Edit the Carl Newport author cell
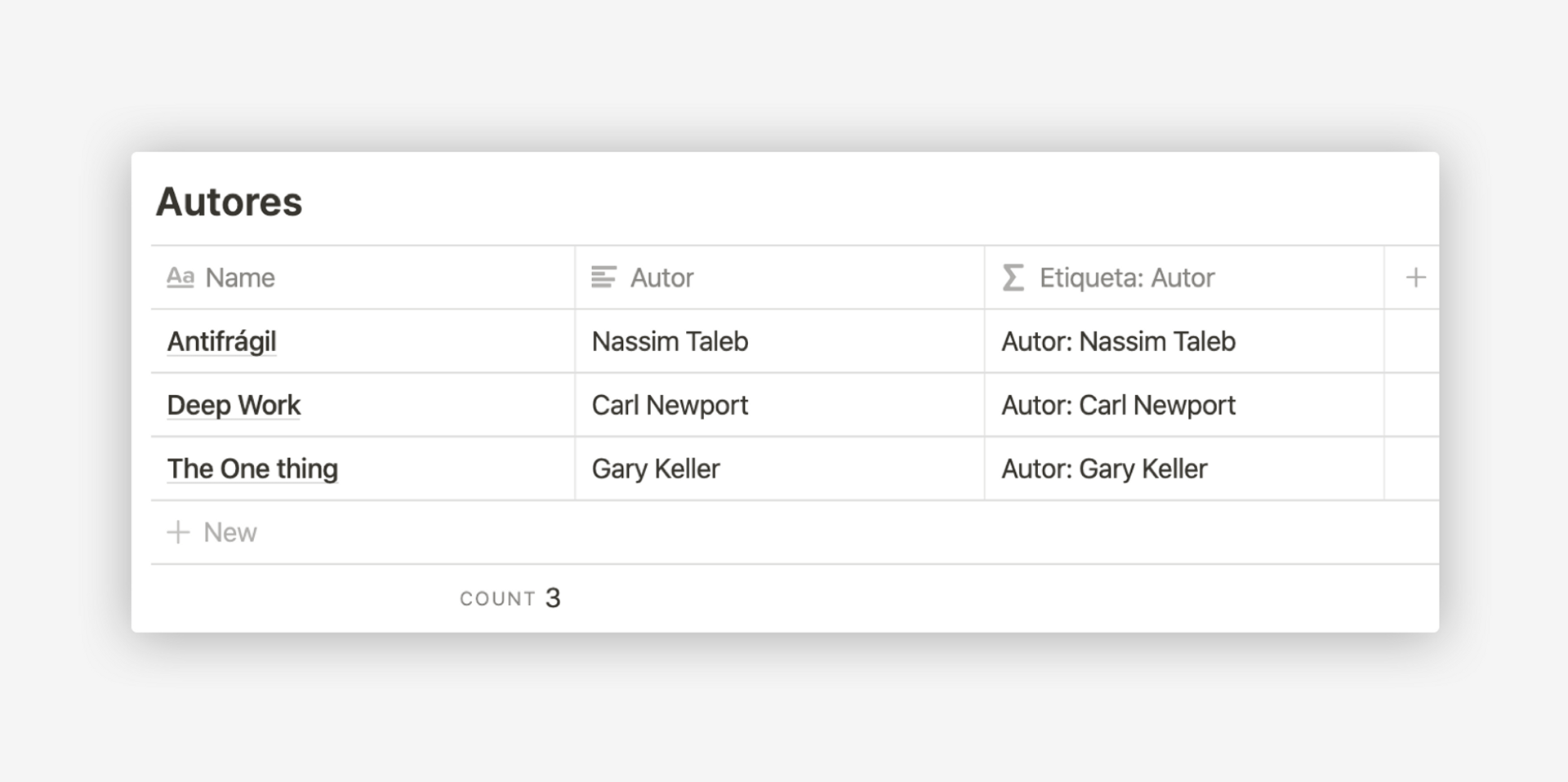1568x782 pixels. point(670,405)
